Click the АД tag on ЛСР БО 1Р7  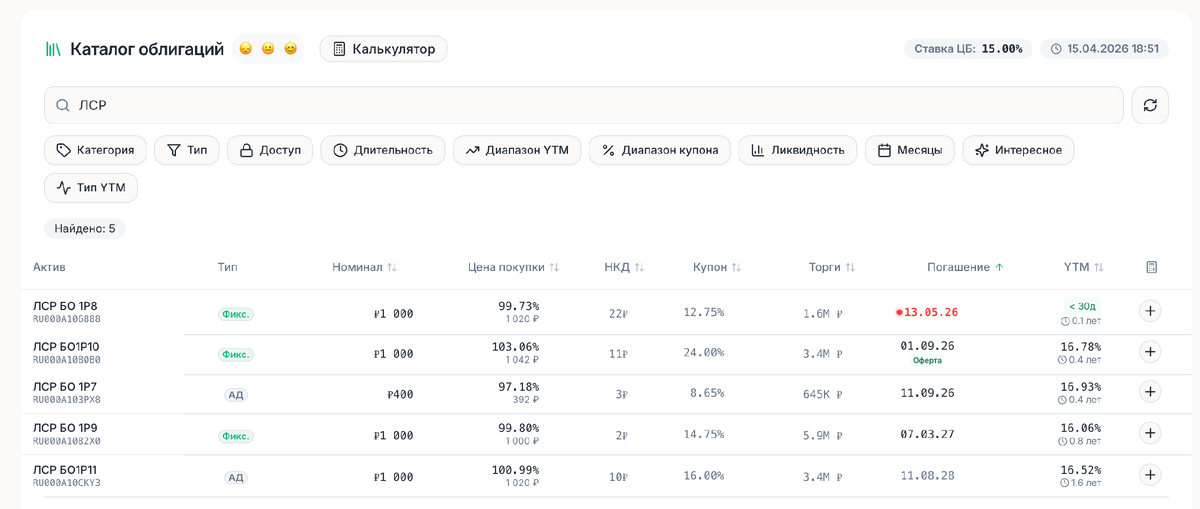(x=236, y=395)
